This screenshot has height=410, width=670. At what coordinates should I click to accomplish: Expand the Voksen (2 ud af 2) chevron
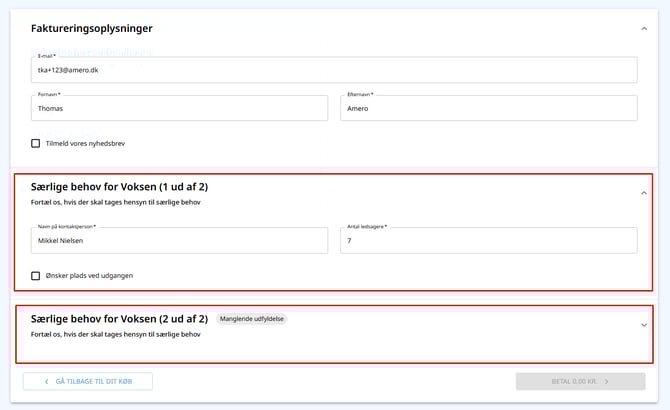tap(643, 325)
